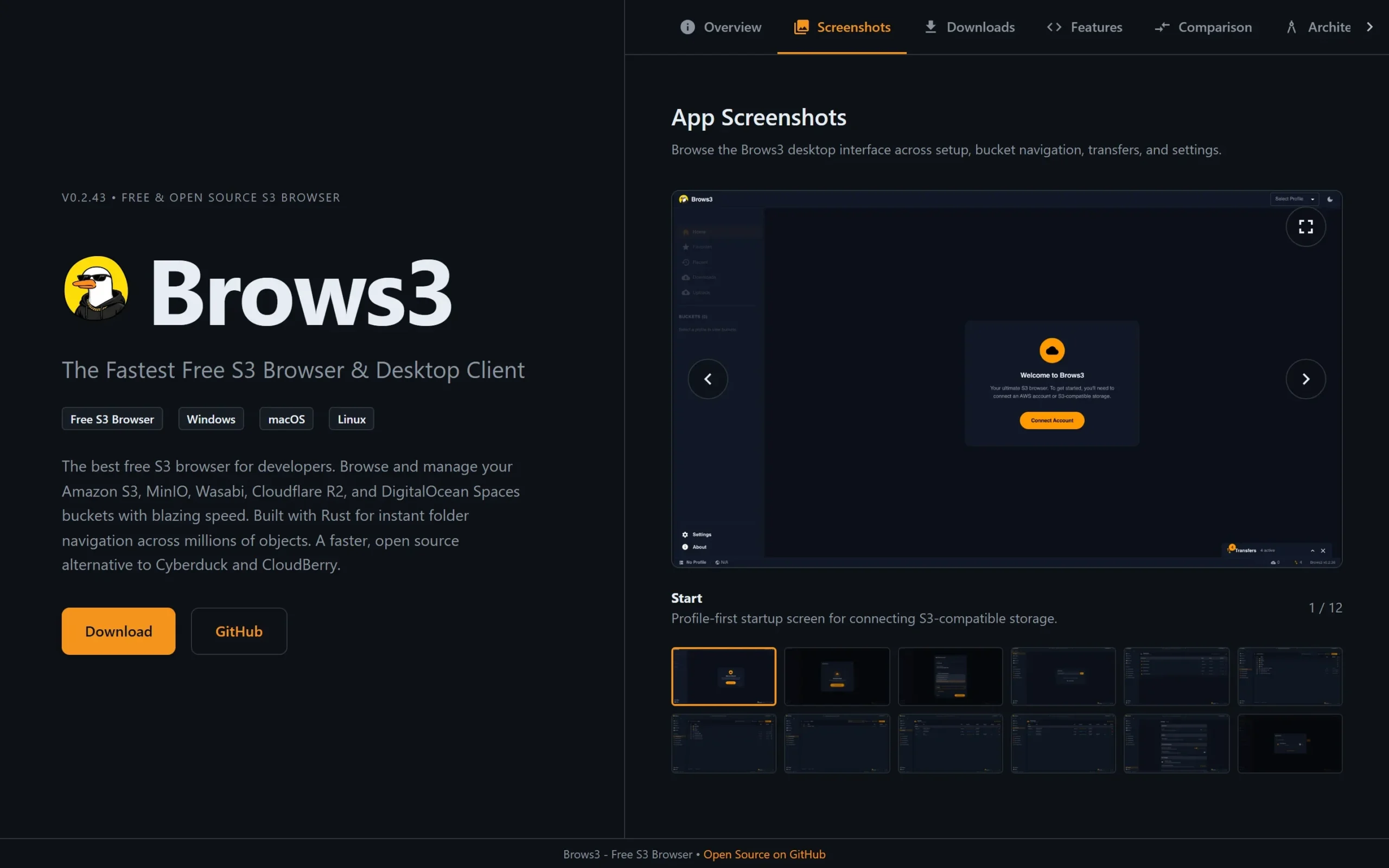Click the App Screenshots heading
This screenshot has width=1389, height=868.
pyautogui.click(x=758, y=118)
